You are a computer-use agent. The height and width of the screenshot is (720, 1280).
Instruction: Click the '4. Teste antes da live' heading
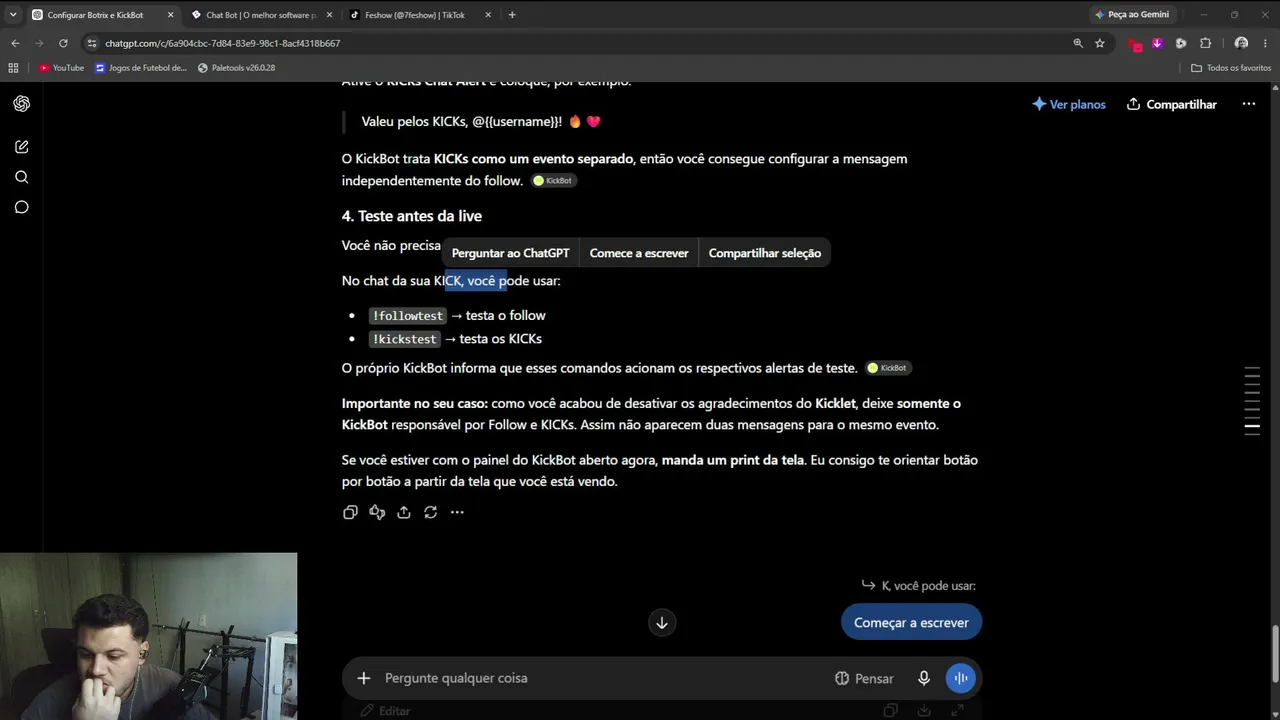click(x=412, y=216)
